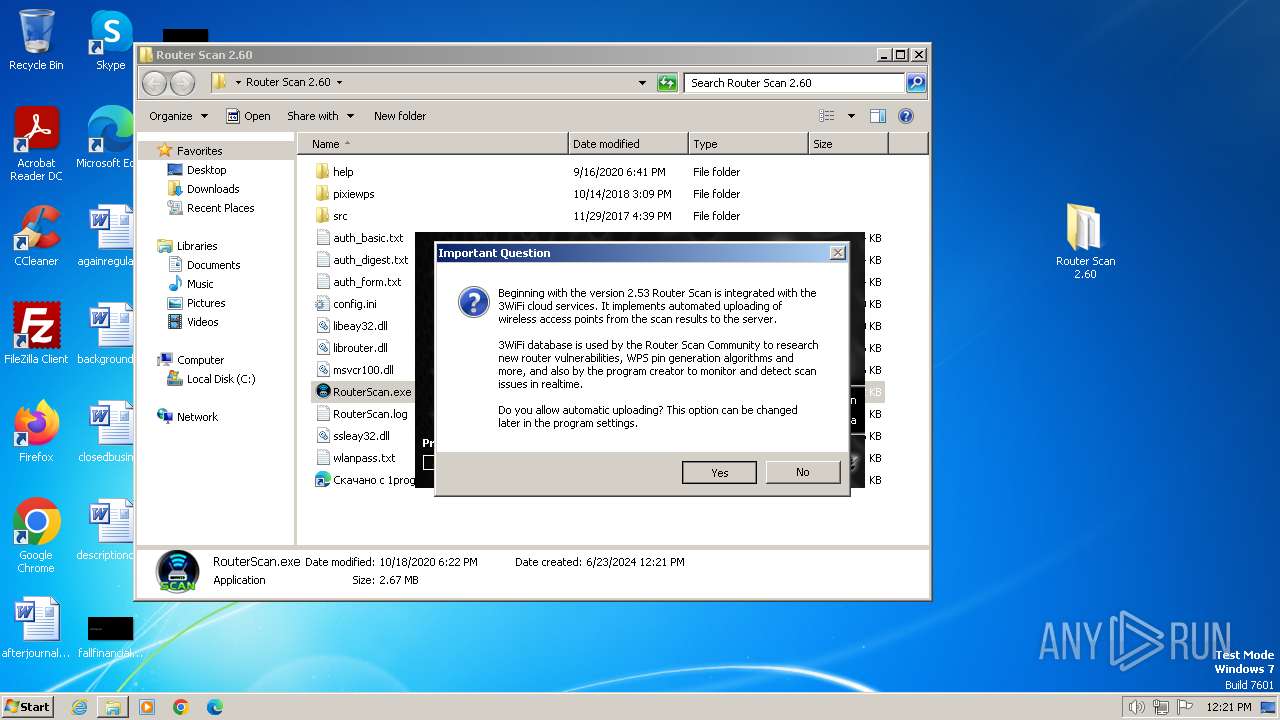Click the volume icon in system tray
The image size is (1280, 720).
1136,707
